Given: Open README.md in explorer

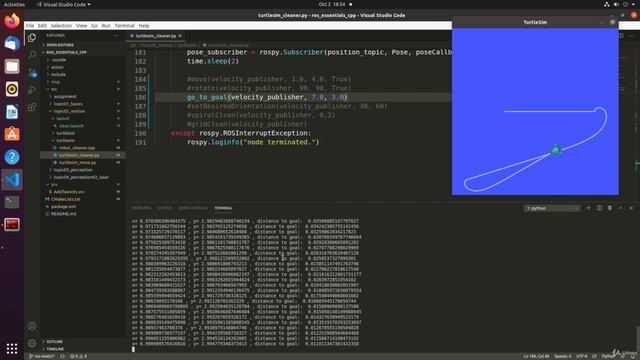Looking at the screenshot, I should tap(64, 214).
